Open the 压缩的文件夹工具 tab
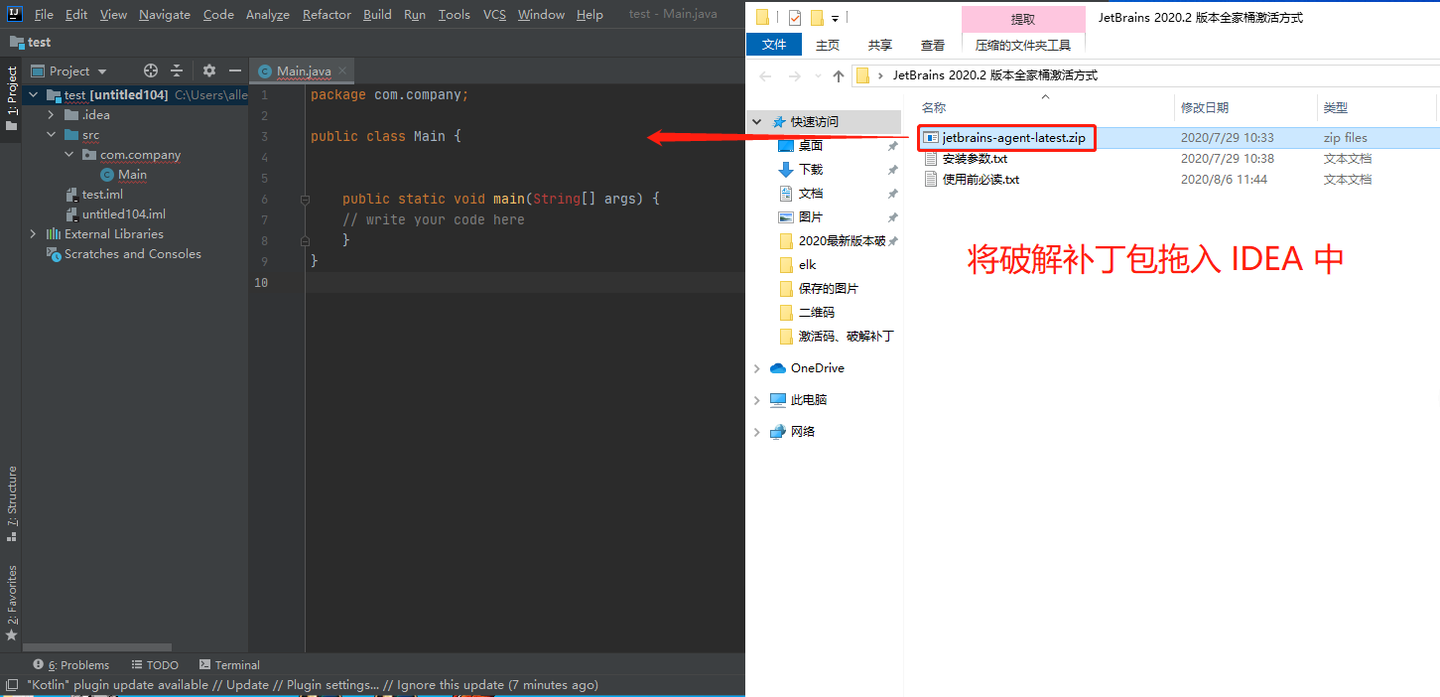The height and width of the screenshot is (697, 1440). coord(1023,45)
